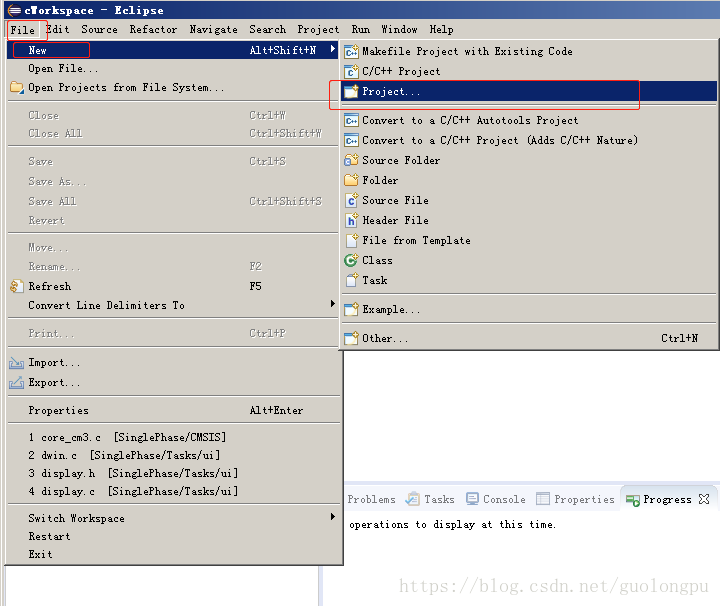Click the Convert to Autotools Project icon

(351, 120)
